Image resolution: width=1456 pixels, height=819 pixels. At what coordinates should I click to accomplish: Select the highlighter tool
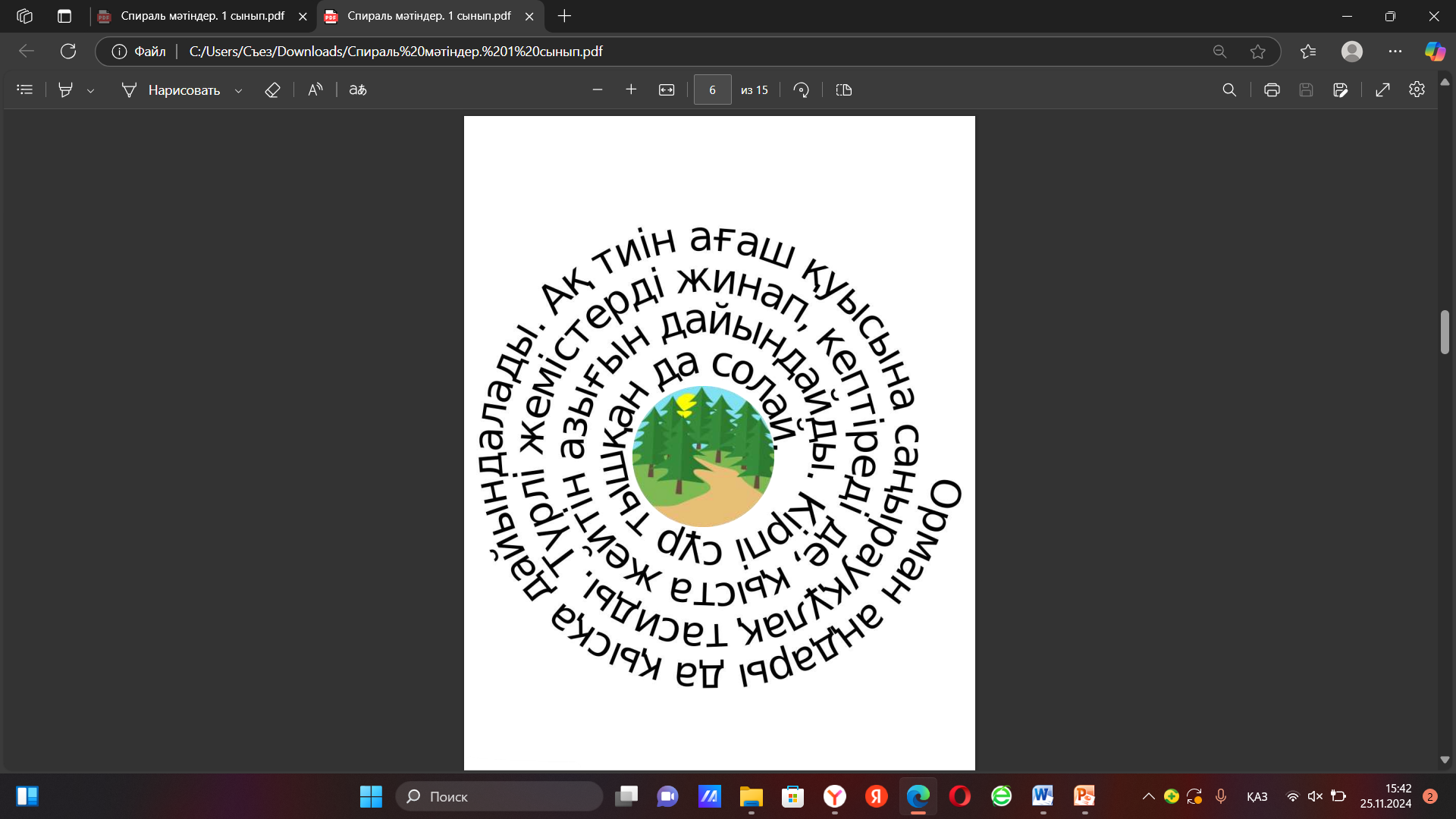coord(66,89)
